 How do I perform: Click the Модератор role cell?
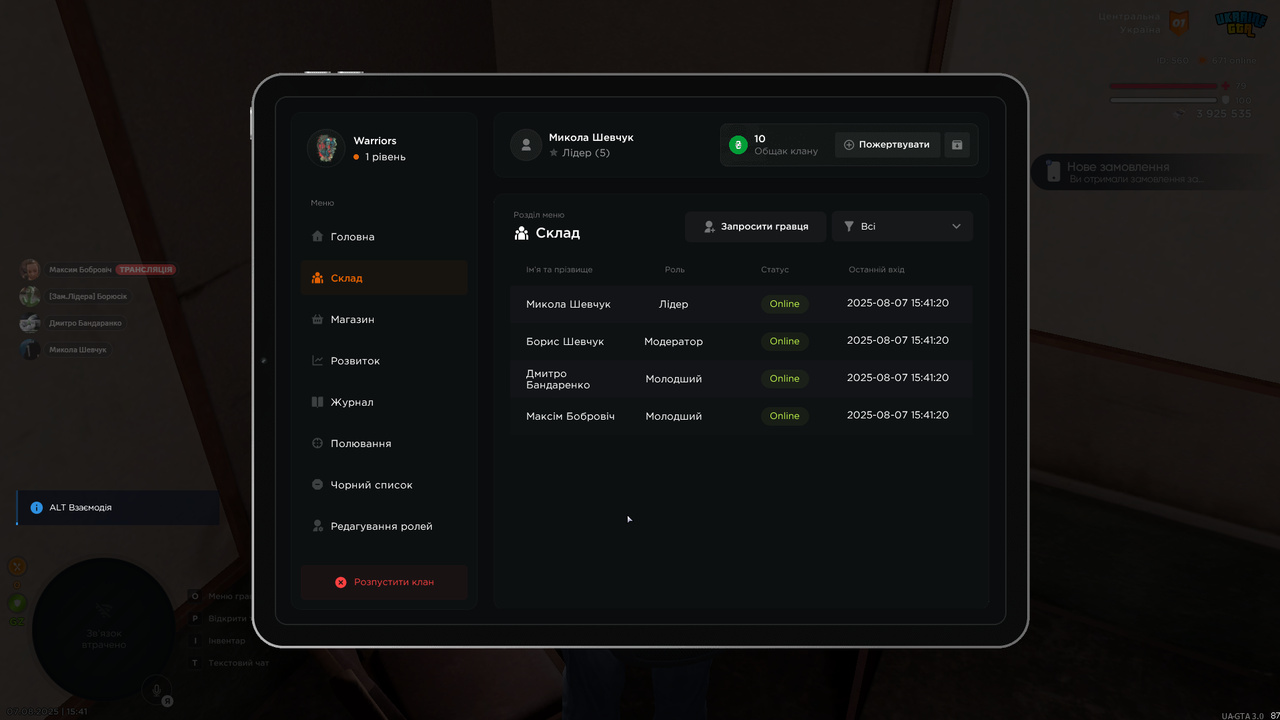(674, 342)
